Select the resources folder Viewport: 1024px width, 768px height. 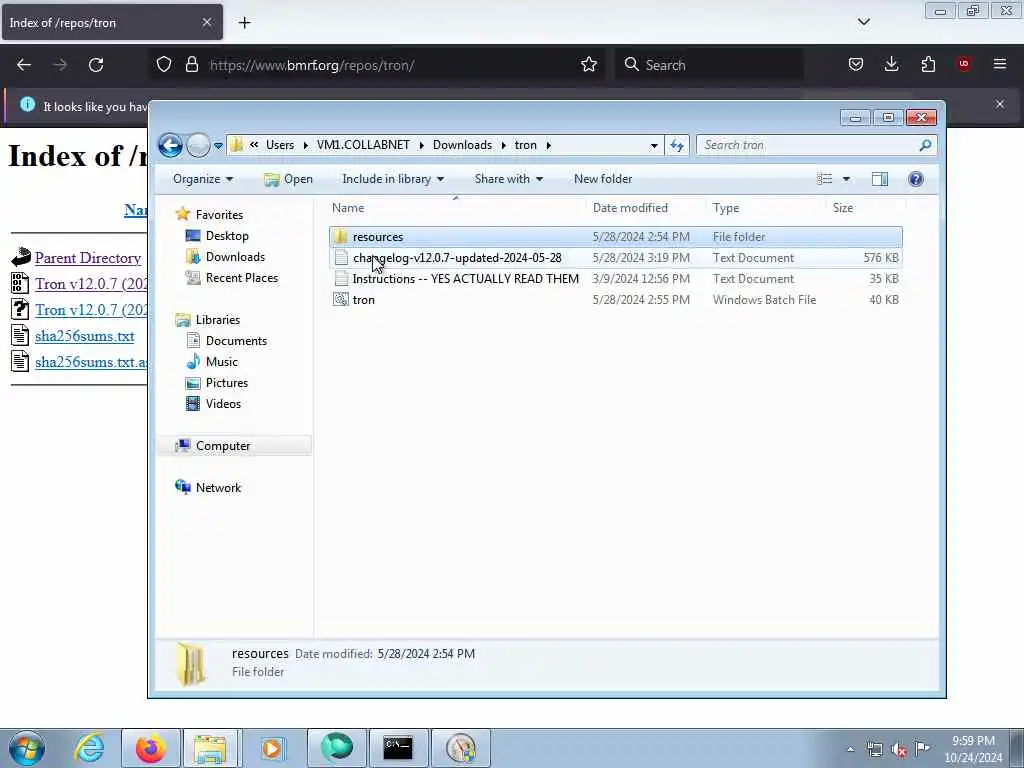[x=616, y=236]
